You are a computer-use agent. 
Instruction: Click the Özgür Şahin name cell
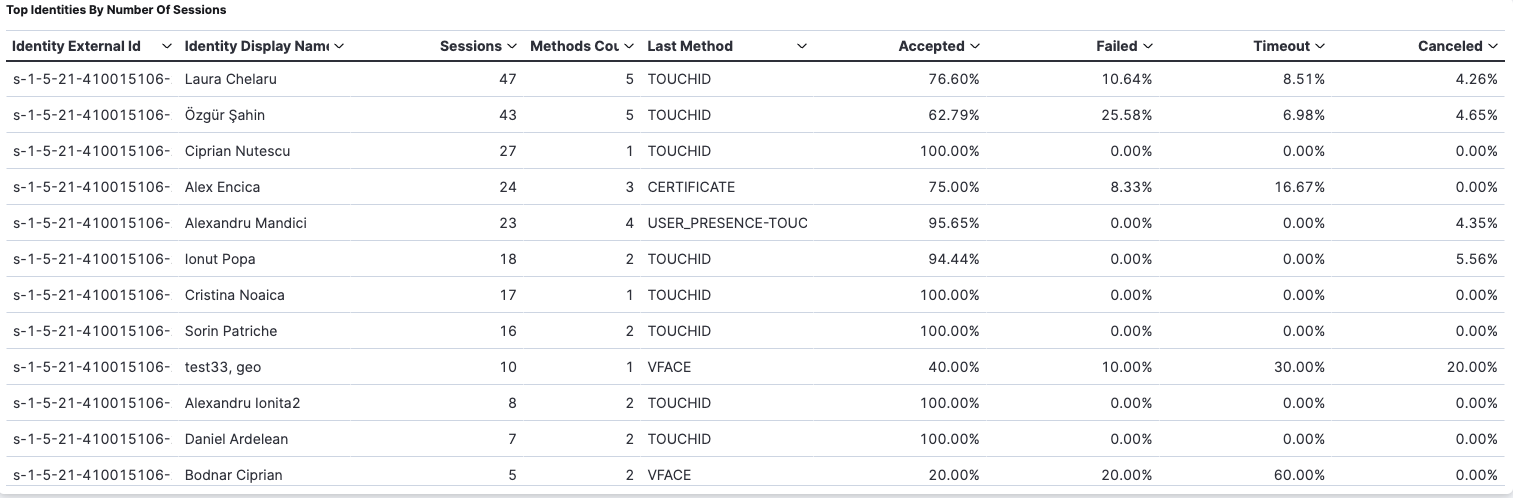(x=225, y=115)
